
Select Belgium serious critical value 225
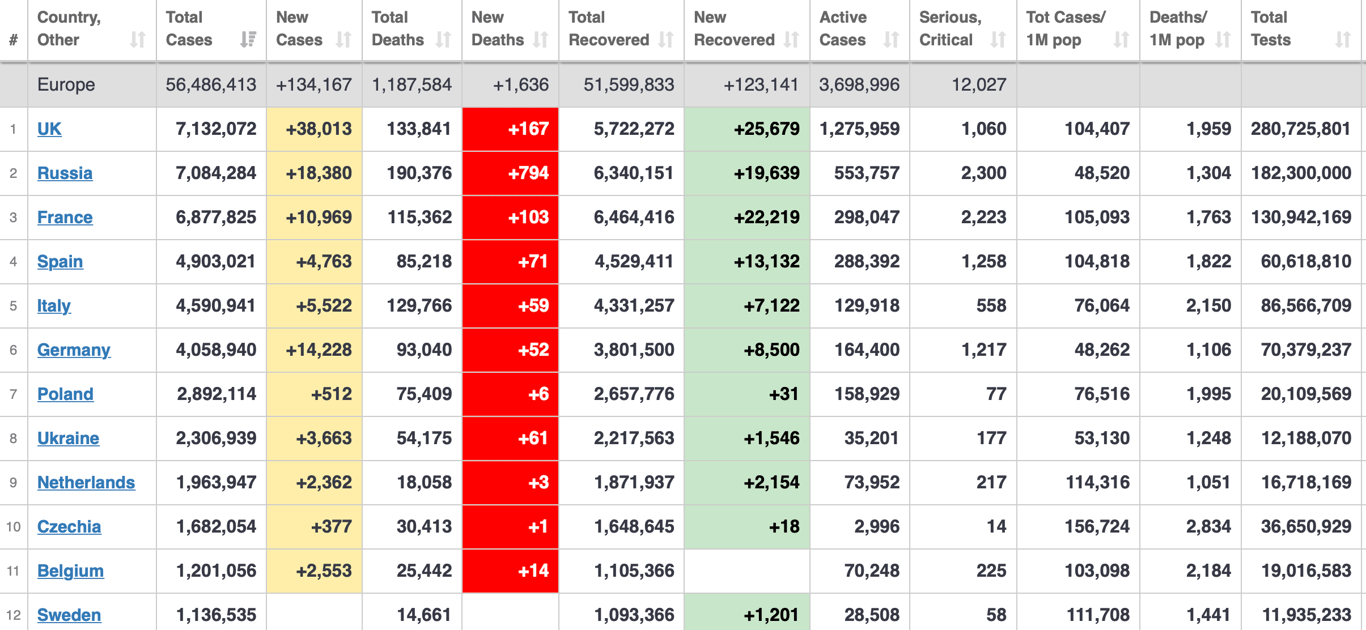pyautogui.click(x=991, y=570)
